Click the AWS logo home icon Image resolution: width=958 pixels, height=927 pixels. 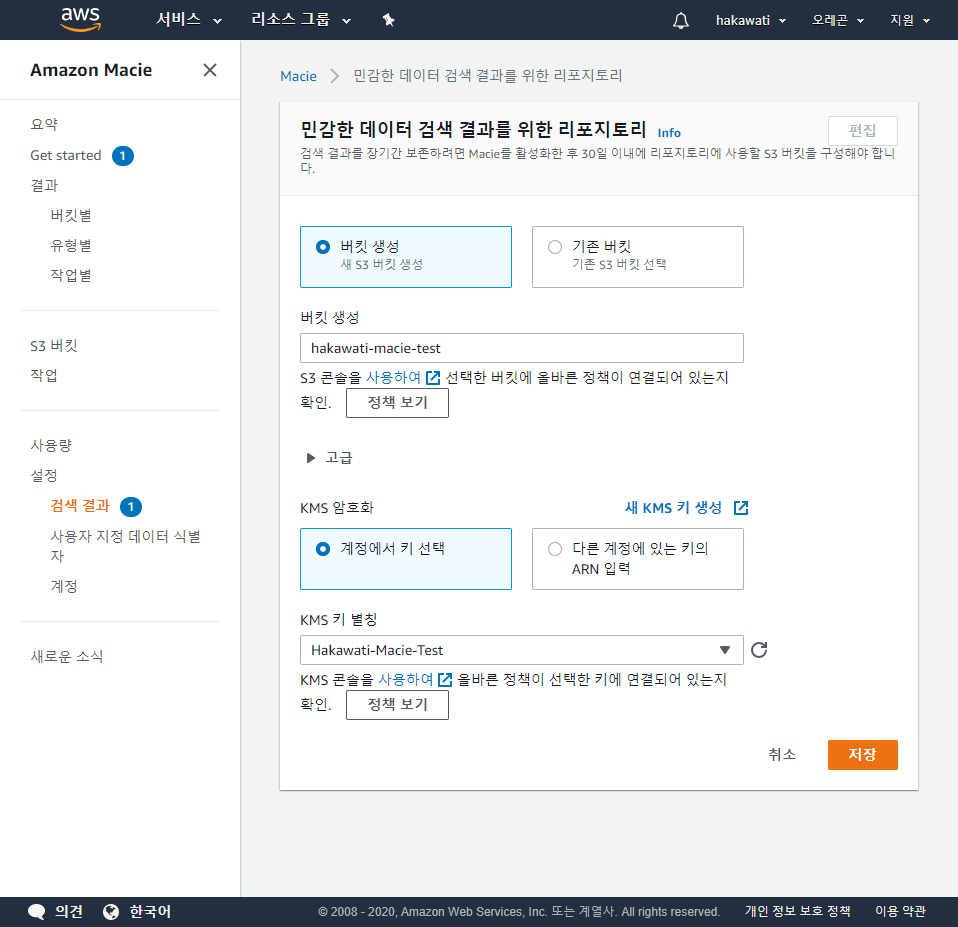point(80,19)
